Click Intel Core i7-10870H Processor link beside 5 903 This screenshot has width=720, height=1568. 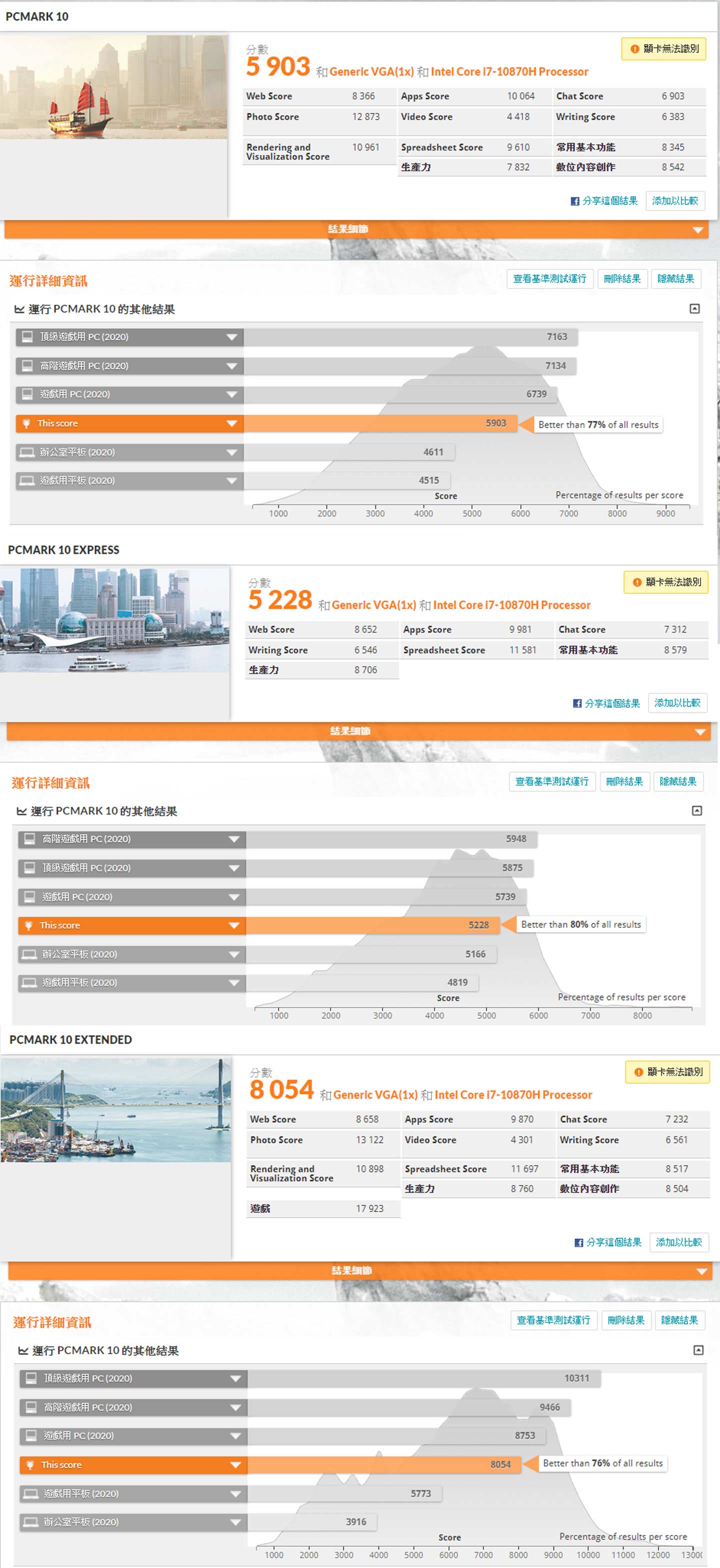point(510,72)
